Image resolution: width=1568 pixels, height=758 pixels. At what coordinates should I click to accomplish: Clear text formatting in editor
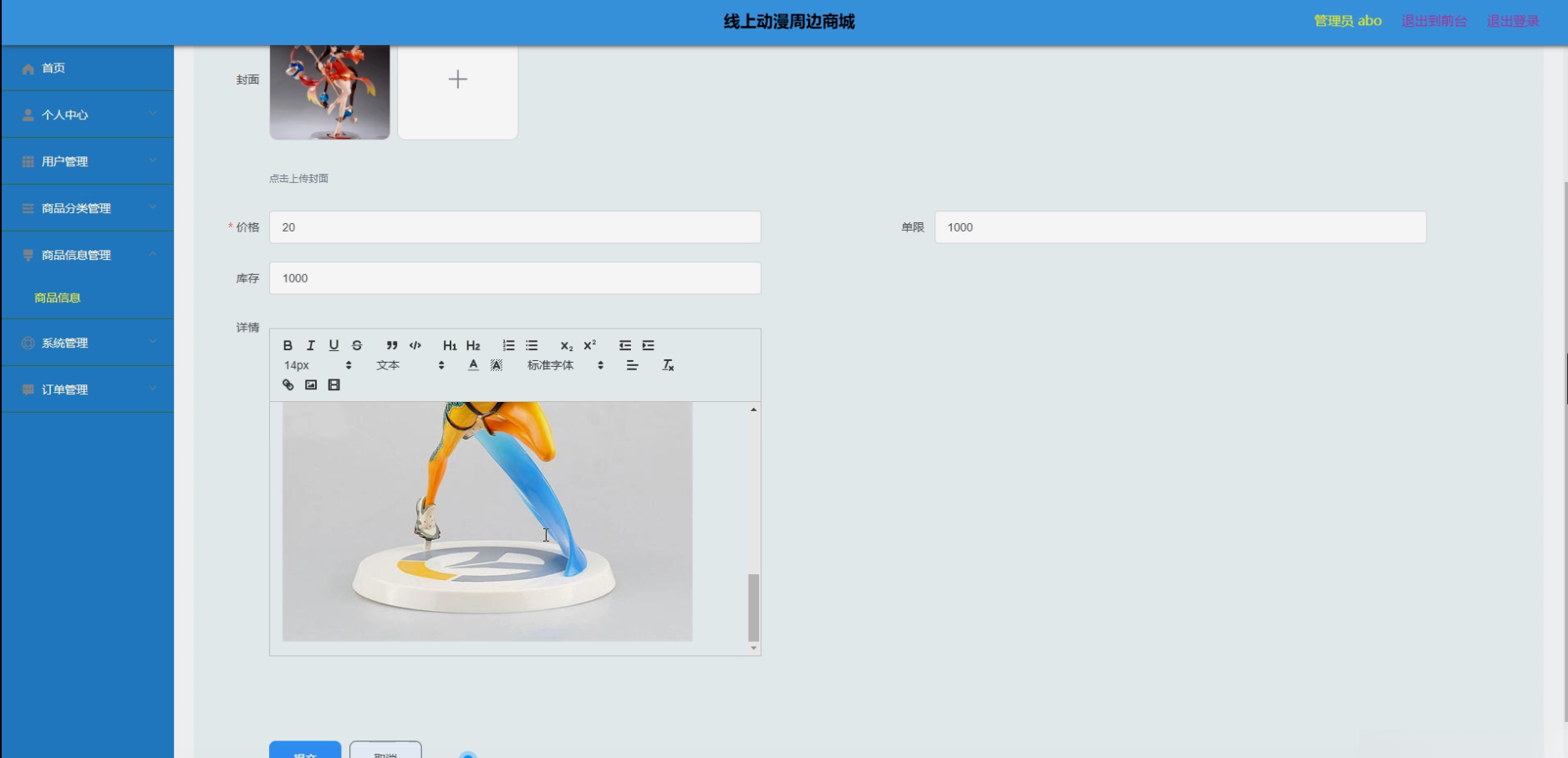668,365
